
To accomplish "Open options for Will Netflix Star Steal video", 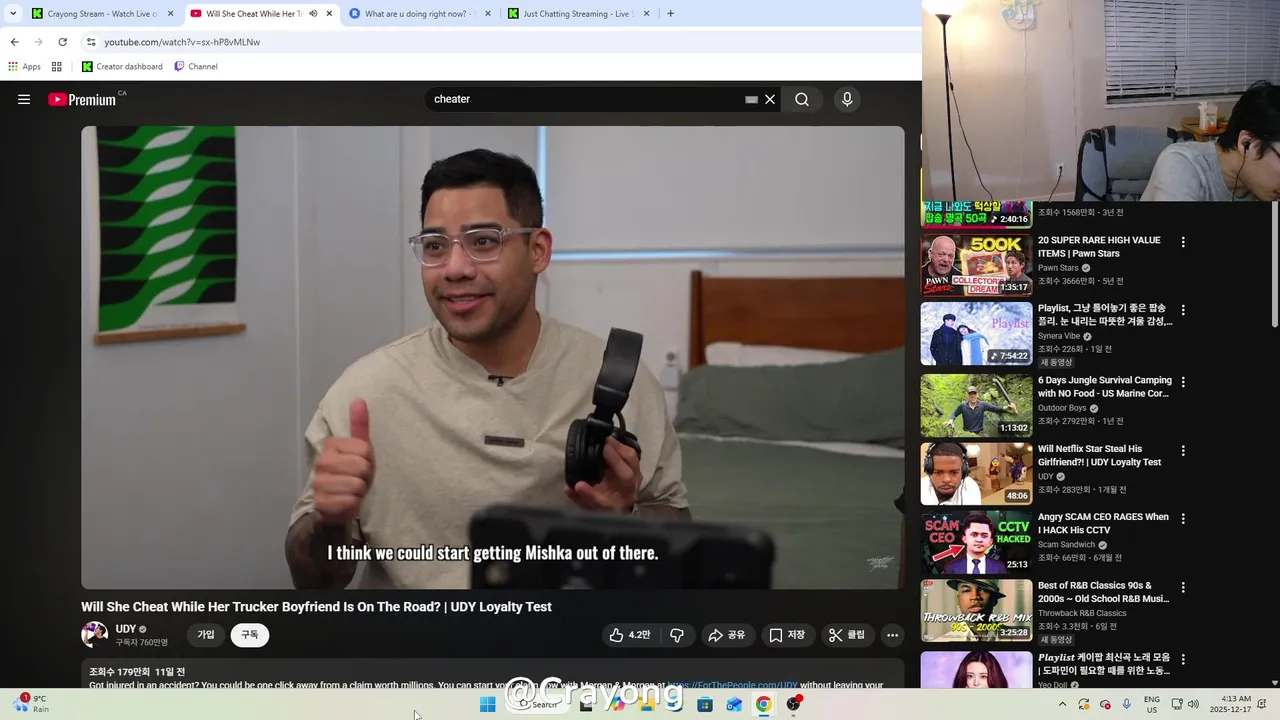I will [x=1183, y=451].
